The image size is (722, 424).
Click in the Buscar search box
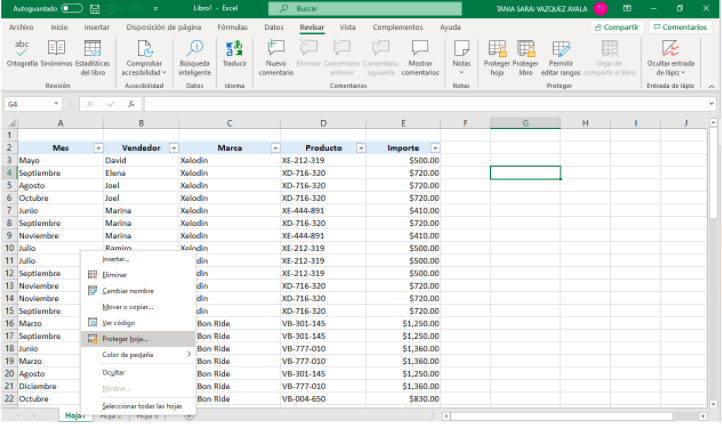(365, 8)
